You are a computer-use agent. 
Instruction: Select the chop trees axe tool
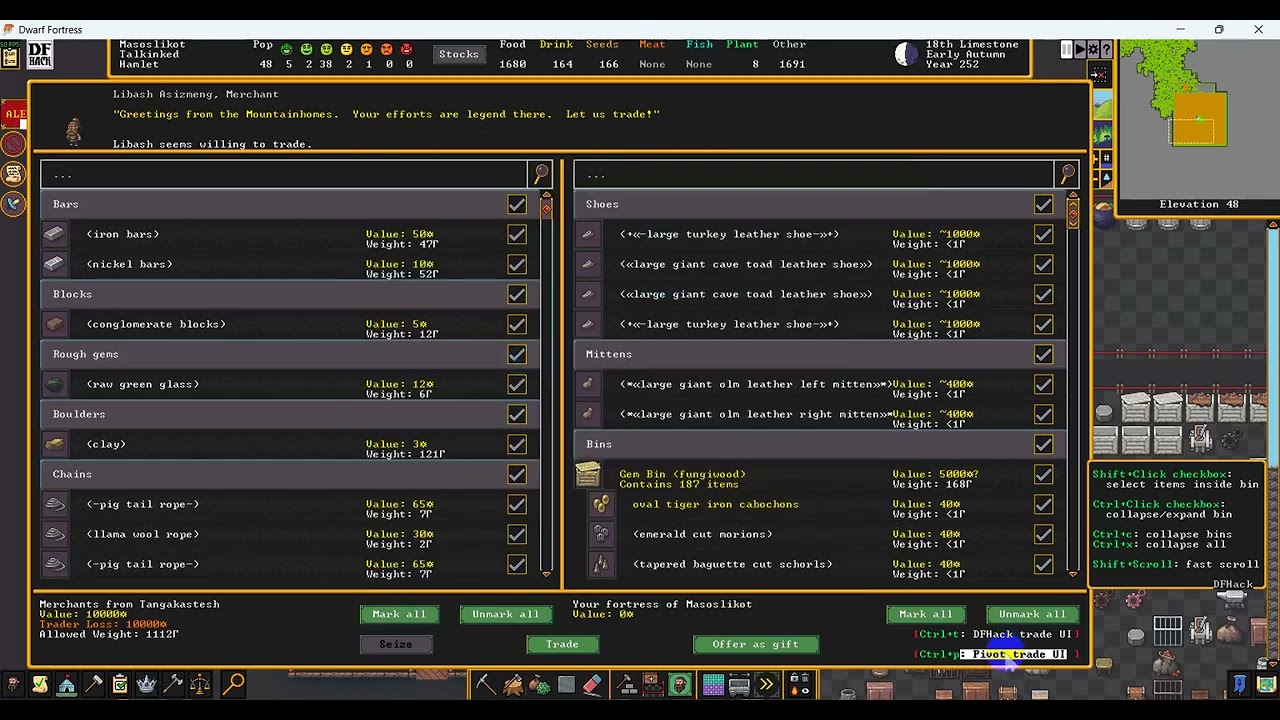click(x=512, y=685)
